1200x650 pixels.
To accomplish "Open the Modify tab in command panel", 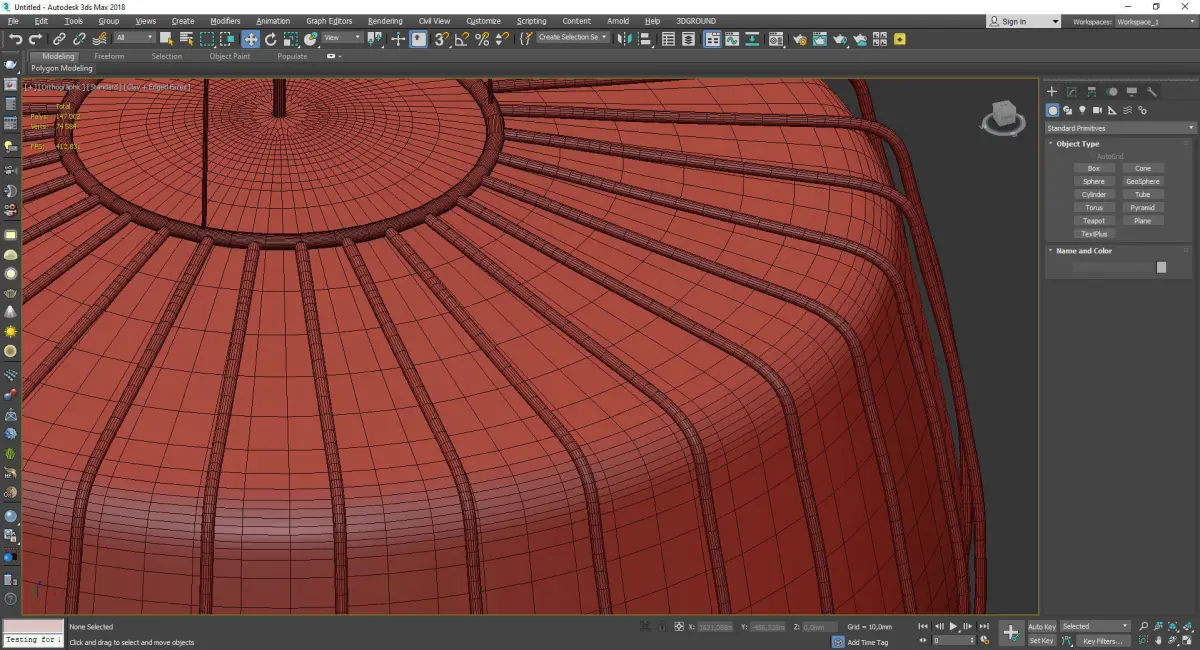I will pos(1071,92).
